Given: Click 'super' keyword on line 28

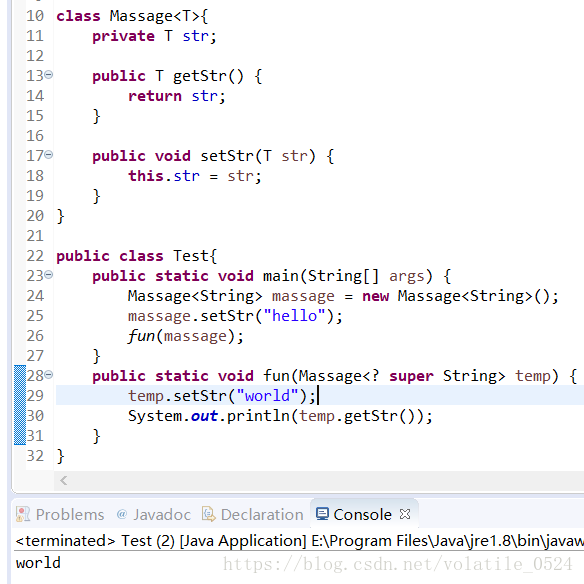Looking at the screenshot, I should (411, 376).
